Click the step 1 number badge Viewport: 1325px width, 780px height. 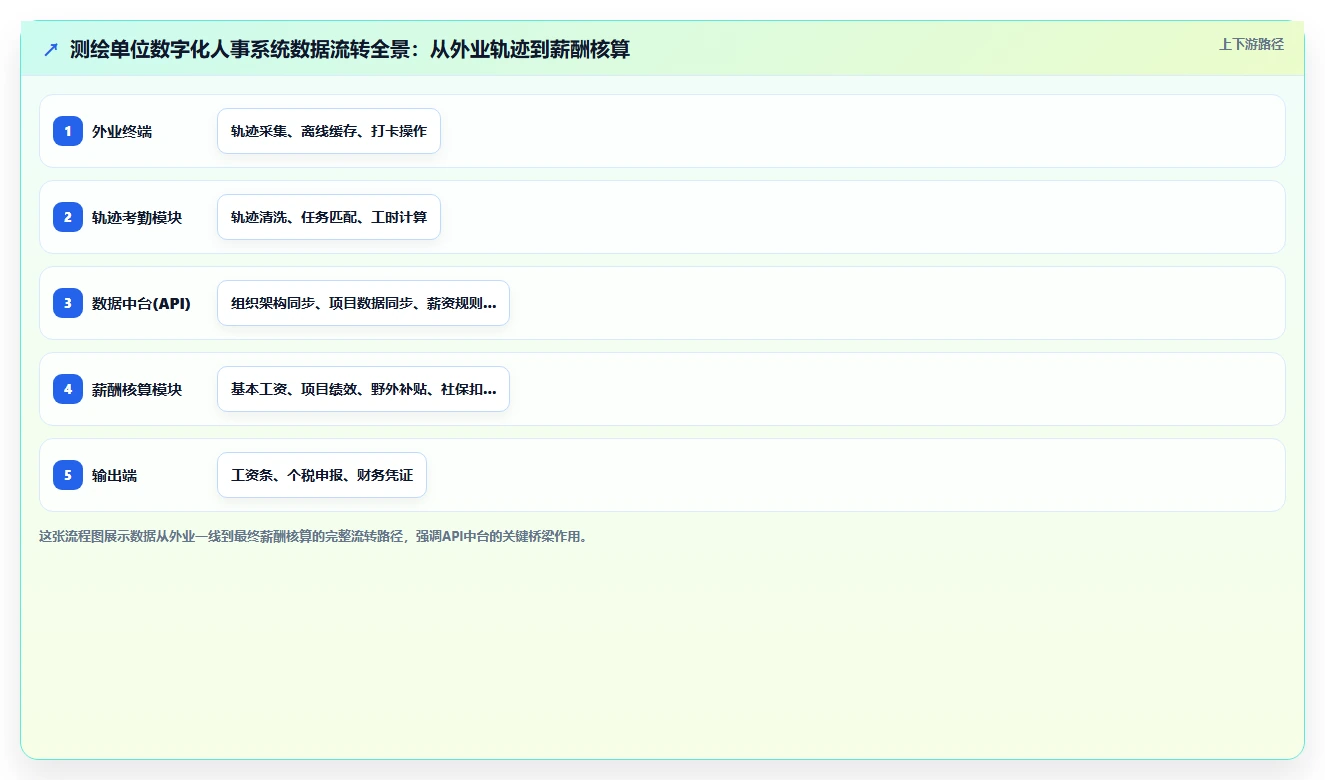68,131
